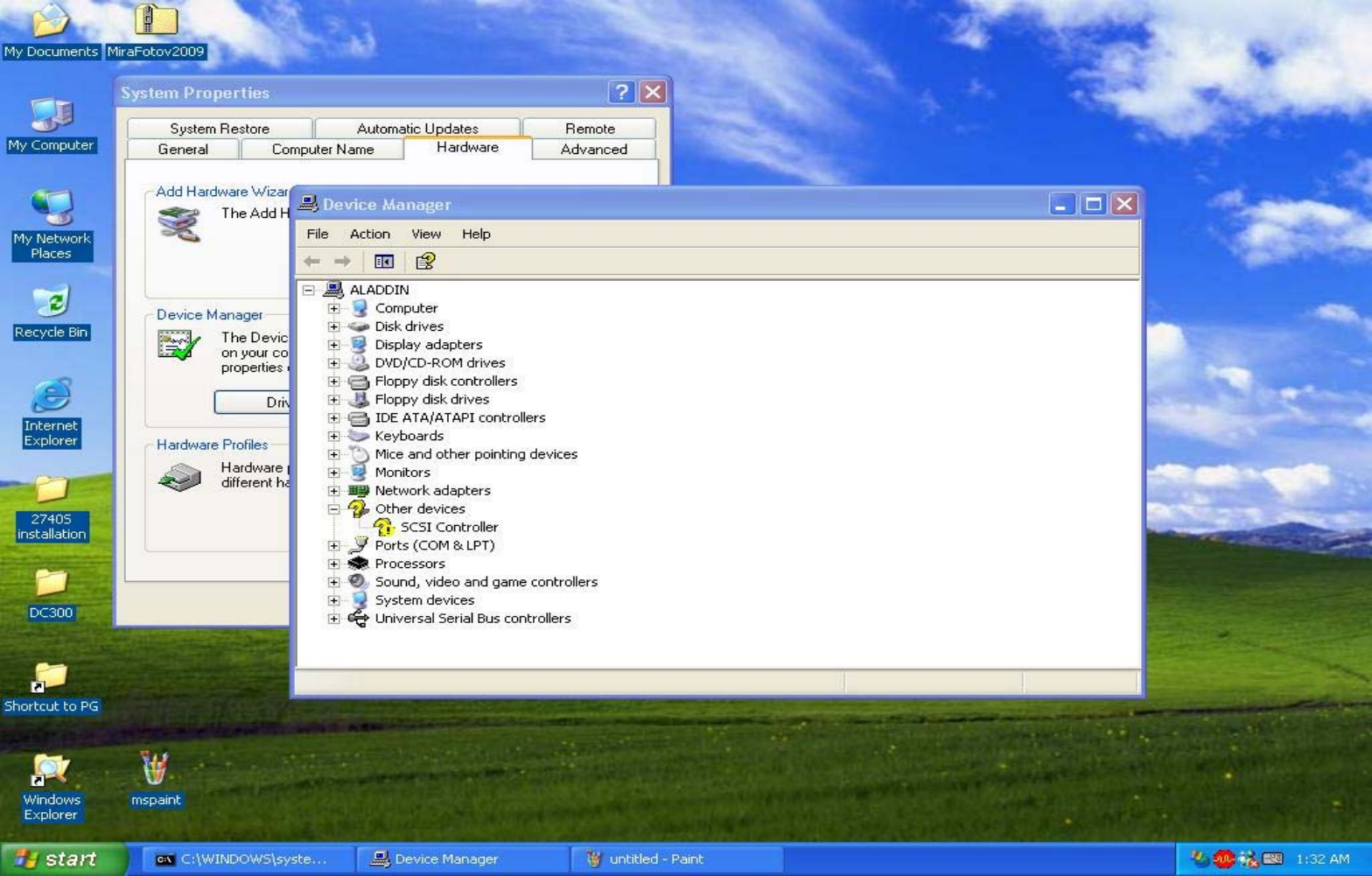1372x876 pixels.
Task: Switch to Advanced tab in System Properties
Action: pos(594,149)
